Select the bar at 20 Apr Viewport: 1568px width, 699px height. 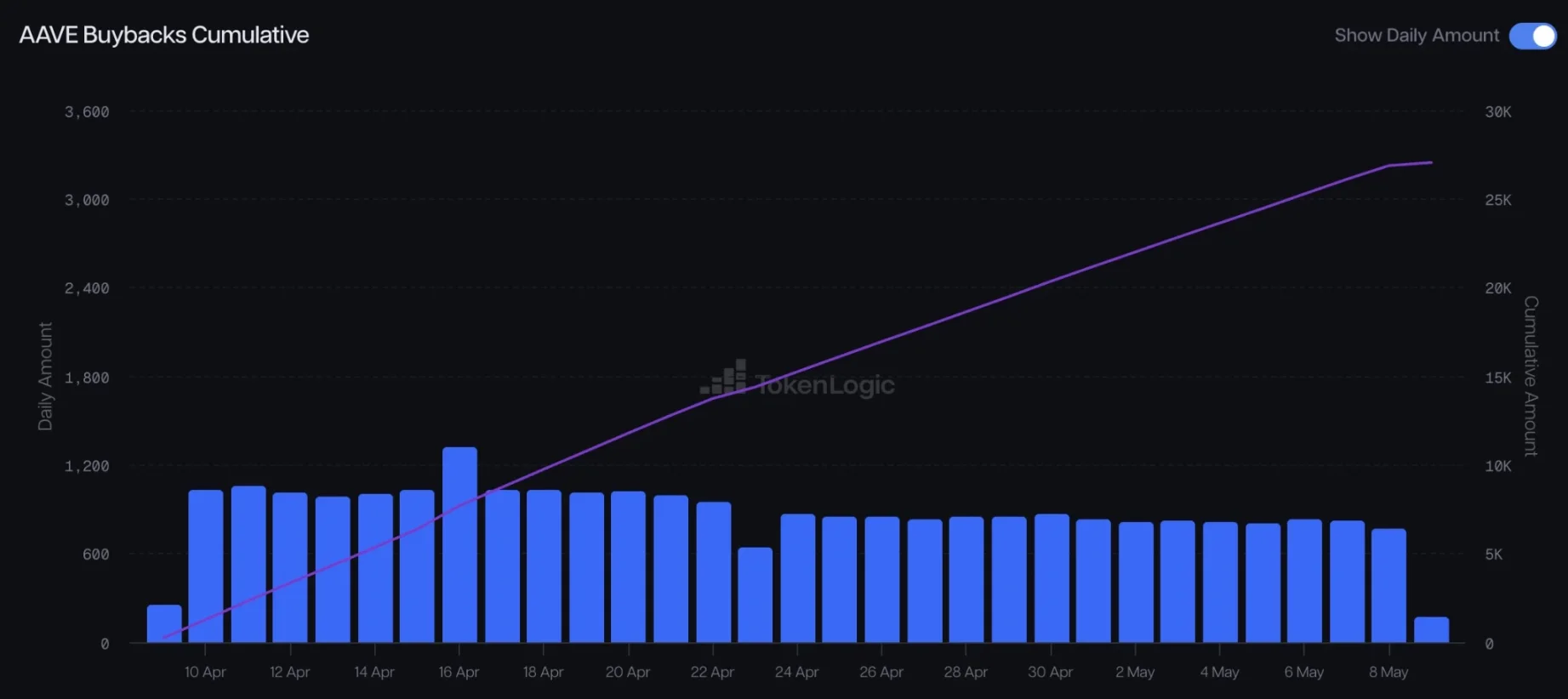click(628, 566)
